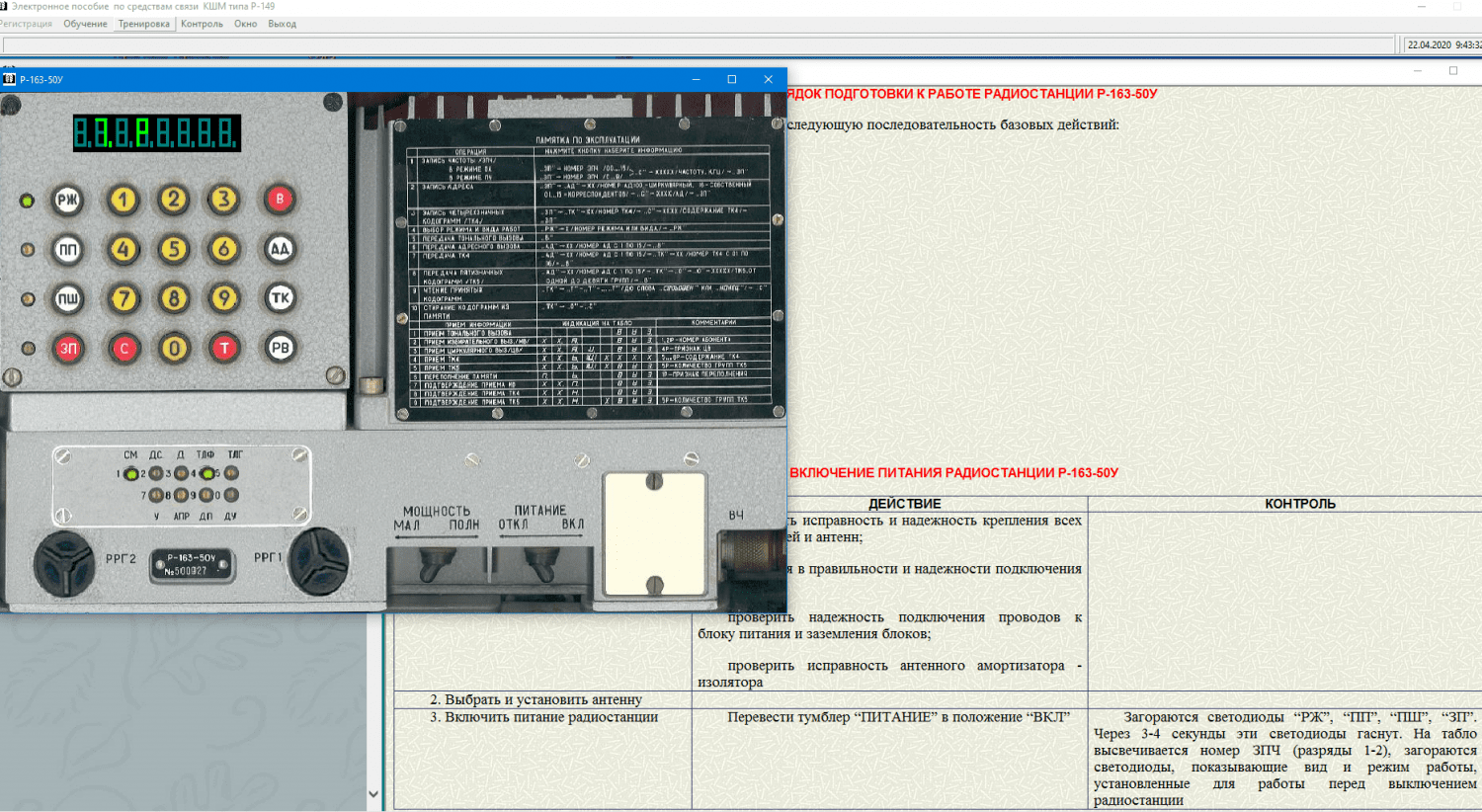Click indicator lamp 7 above У
This screenshot has height=812, width=1482.
pyautogui.click(x=156, y=496)
